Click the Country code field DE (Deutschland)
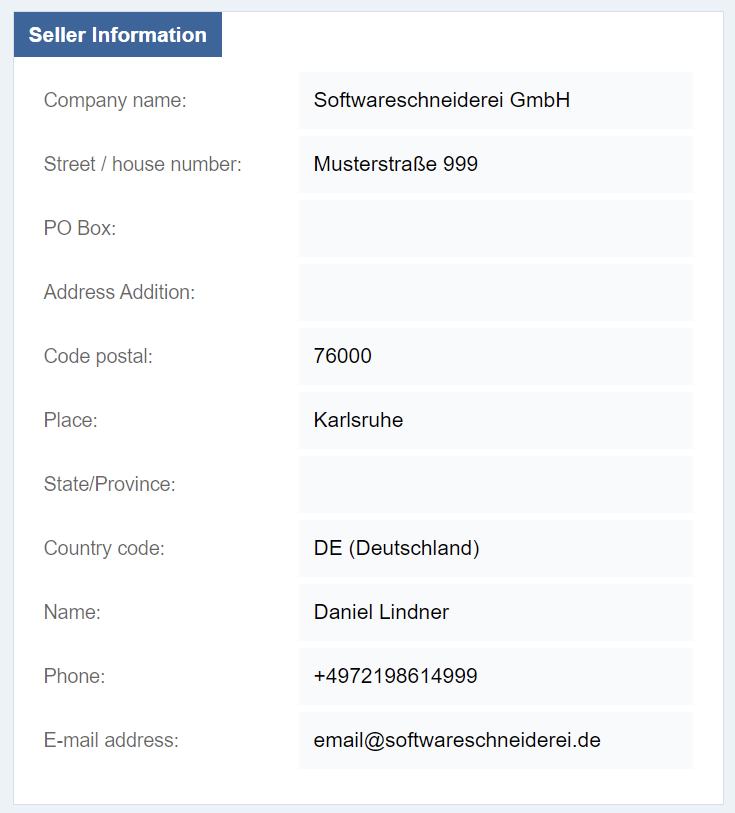This screenshot has width=735, height=813. tap(495, 548)
